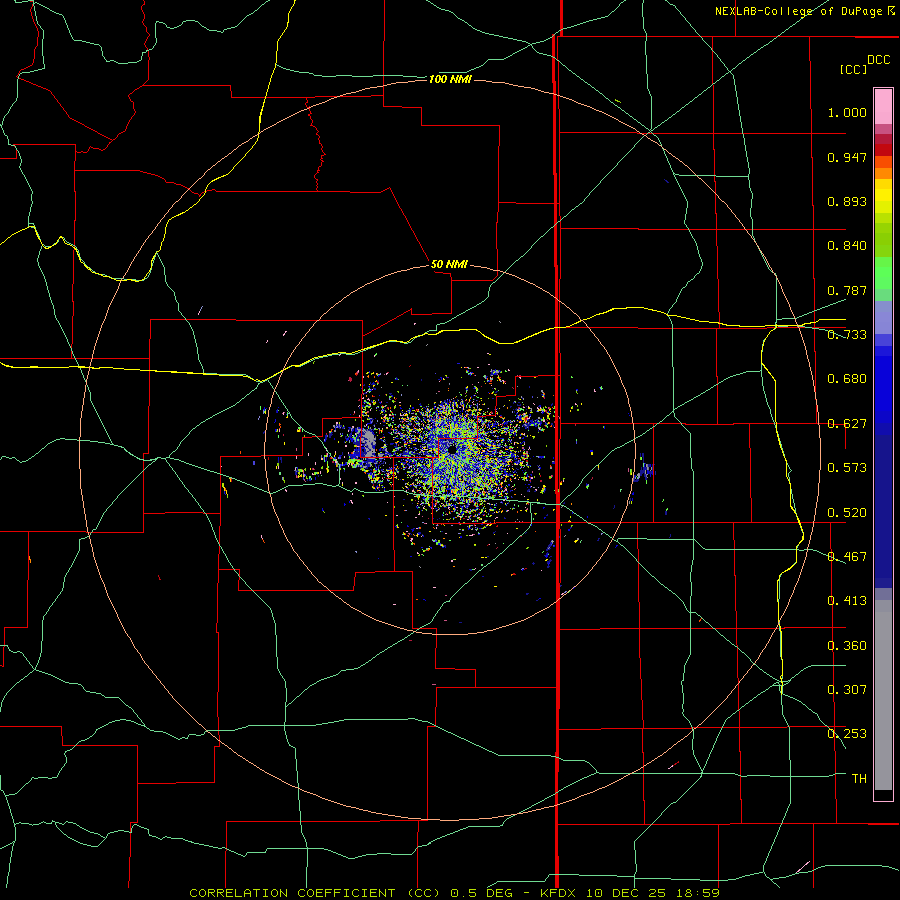The width and height of the screenshot is (900, 900).
Task: Click the 0.360 legend value
Action: (x=847, y=646)
